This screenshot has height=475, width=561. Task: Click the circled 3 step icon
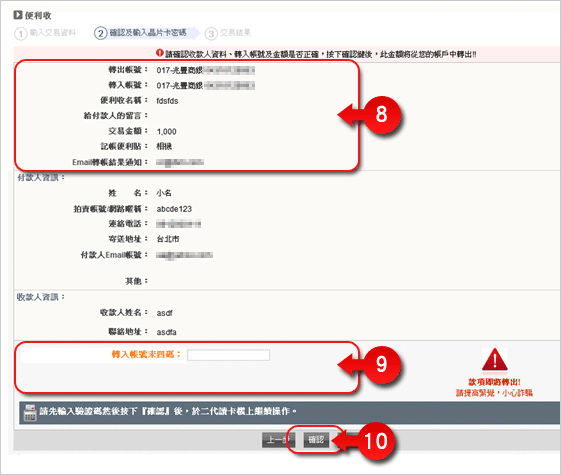[x=211, y=34]
